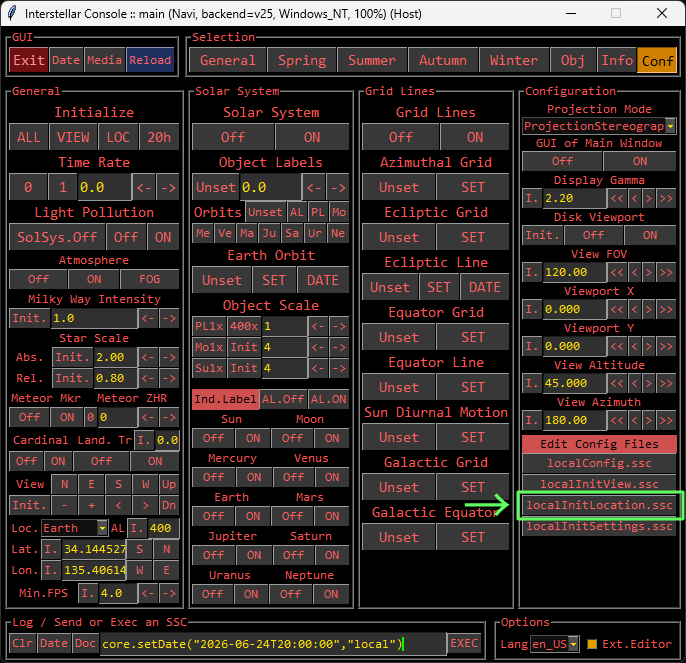Turn Grid Lines ON
The height and width of the screenshot is (663, 686).
(475, 137)
